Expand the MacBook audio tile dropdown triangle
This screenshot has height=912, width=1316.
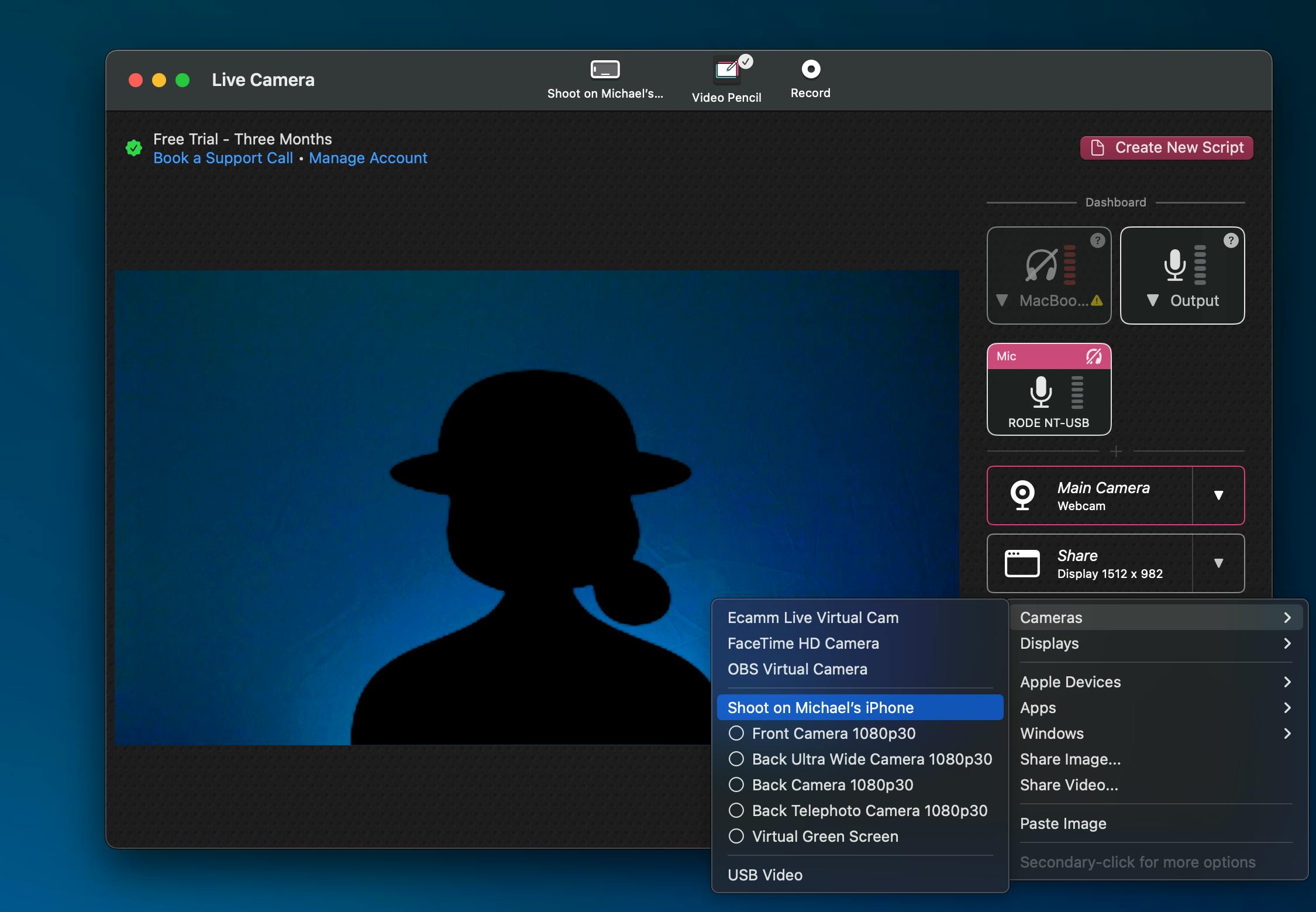[1002, 301]
